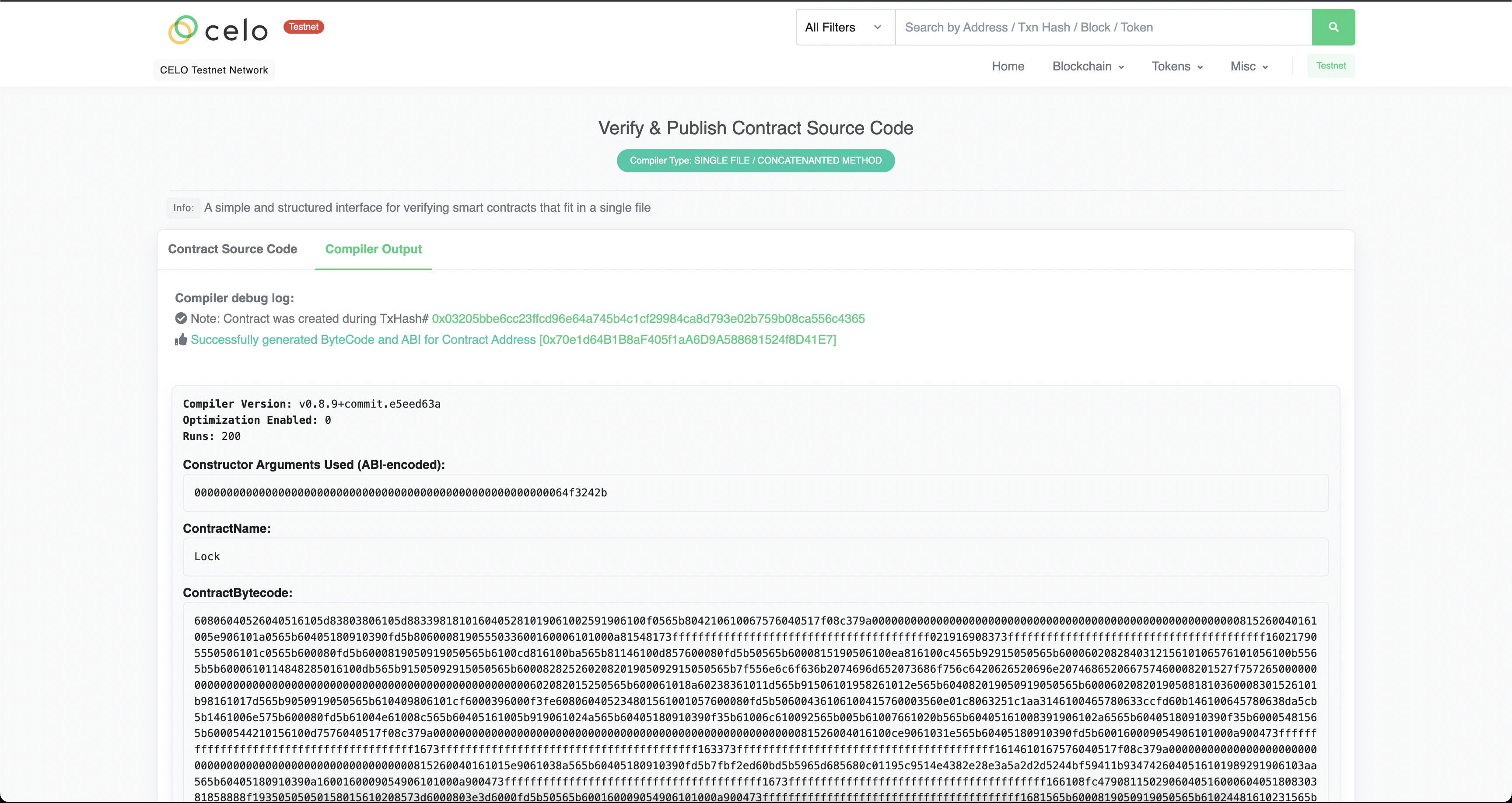The image size is (1512, 803).
Task: Toggle the Testnet network switch button
Action: pyautogui.click(x=1330, y=66)
